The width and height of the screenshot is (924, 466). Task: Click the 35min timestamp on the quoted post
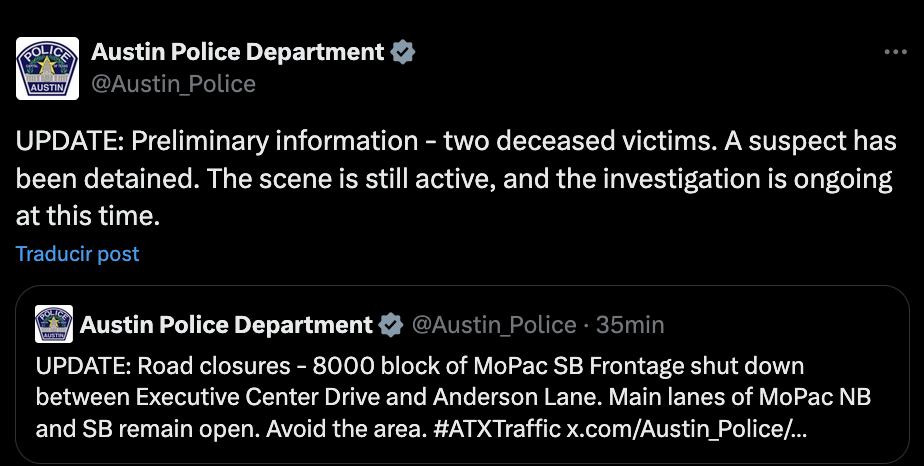[x=630, y=325]
